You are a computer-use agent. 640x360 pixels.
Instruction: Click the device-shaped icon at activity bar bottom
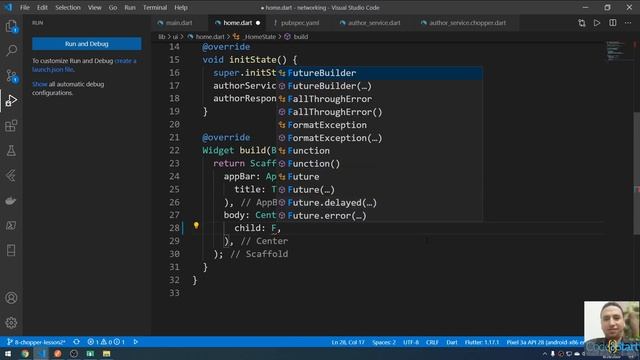click(x=11, y=250)
